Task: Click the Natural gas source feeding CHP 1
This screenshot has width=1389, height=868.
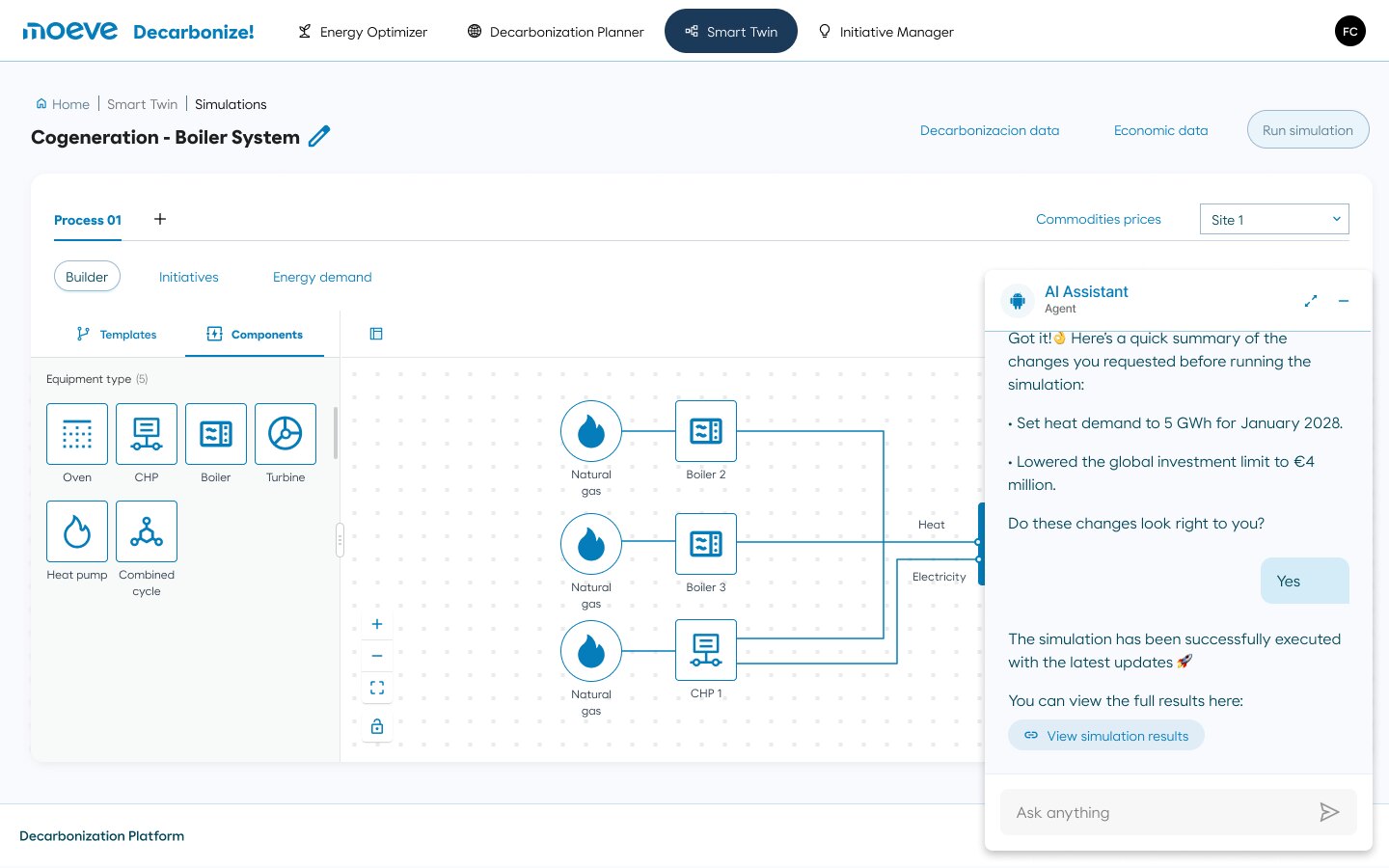Action: pos(591,651)
